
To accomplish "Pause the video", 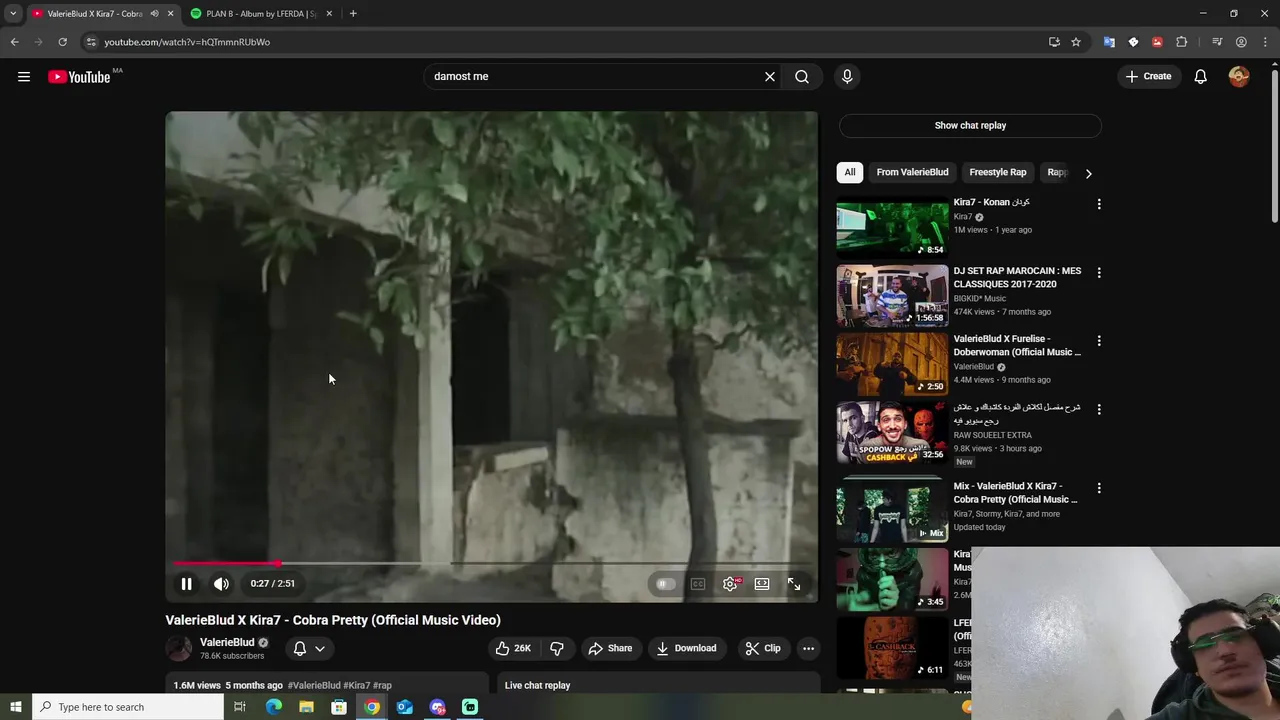I will click(186, 584).
